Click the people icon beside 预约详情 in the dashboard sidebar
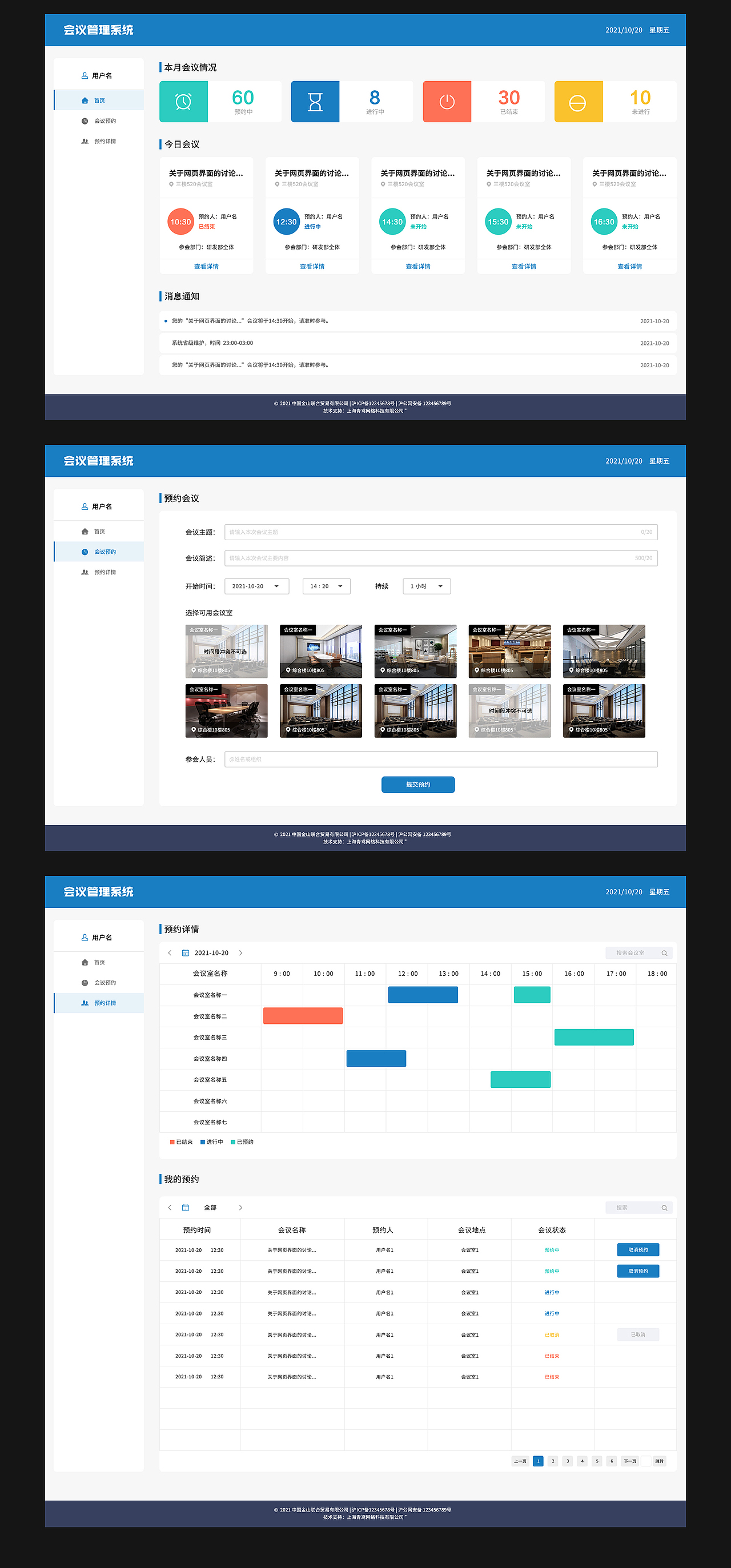Viewport: 731px width, 1568px height. 85,141
